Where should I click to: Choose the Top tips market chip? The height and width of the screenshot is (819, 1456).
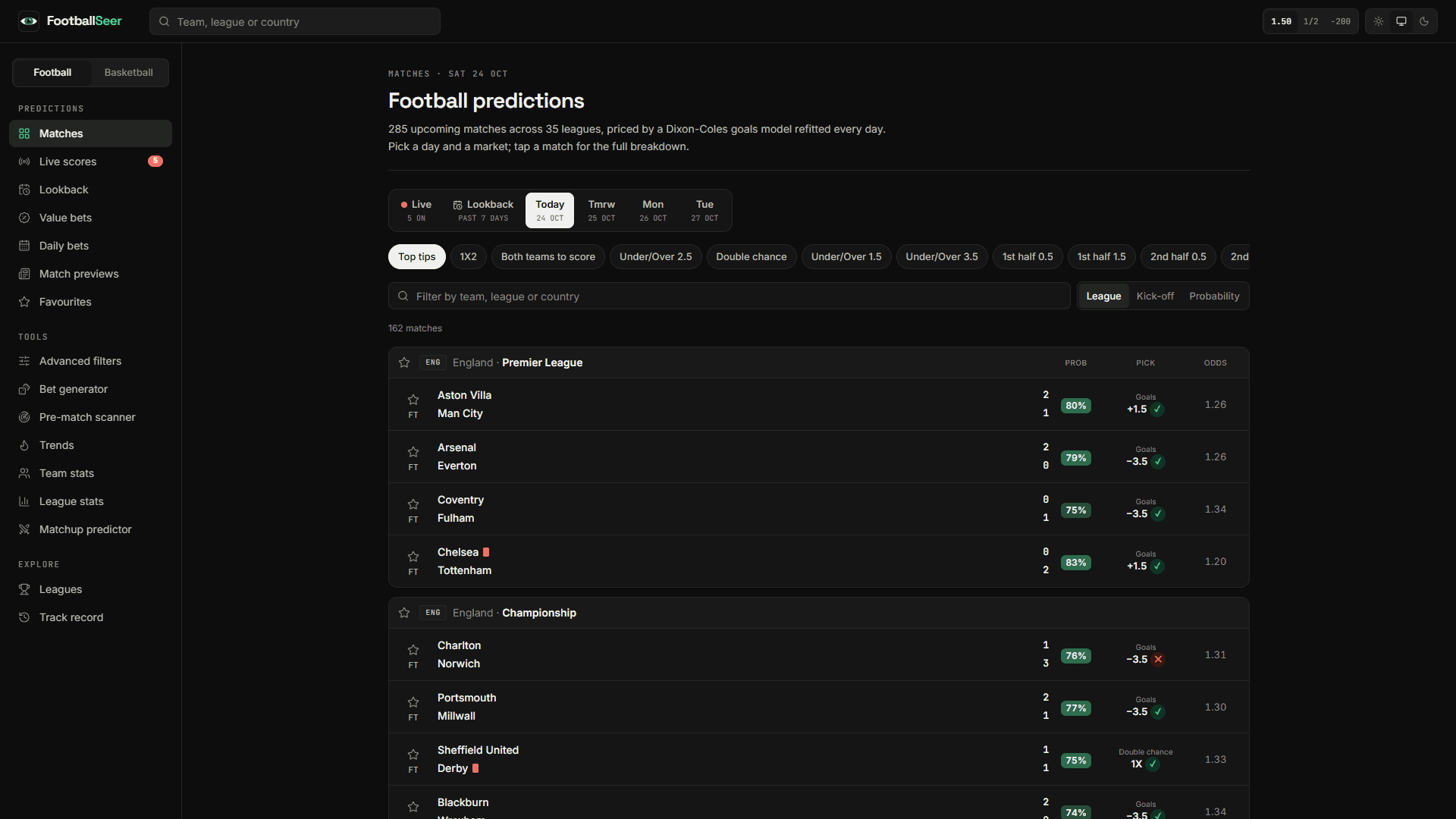(417, 257)
